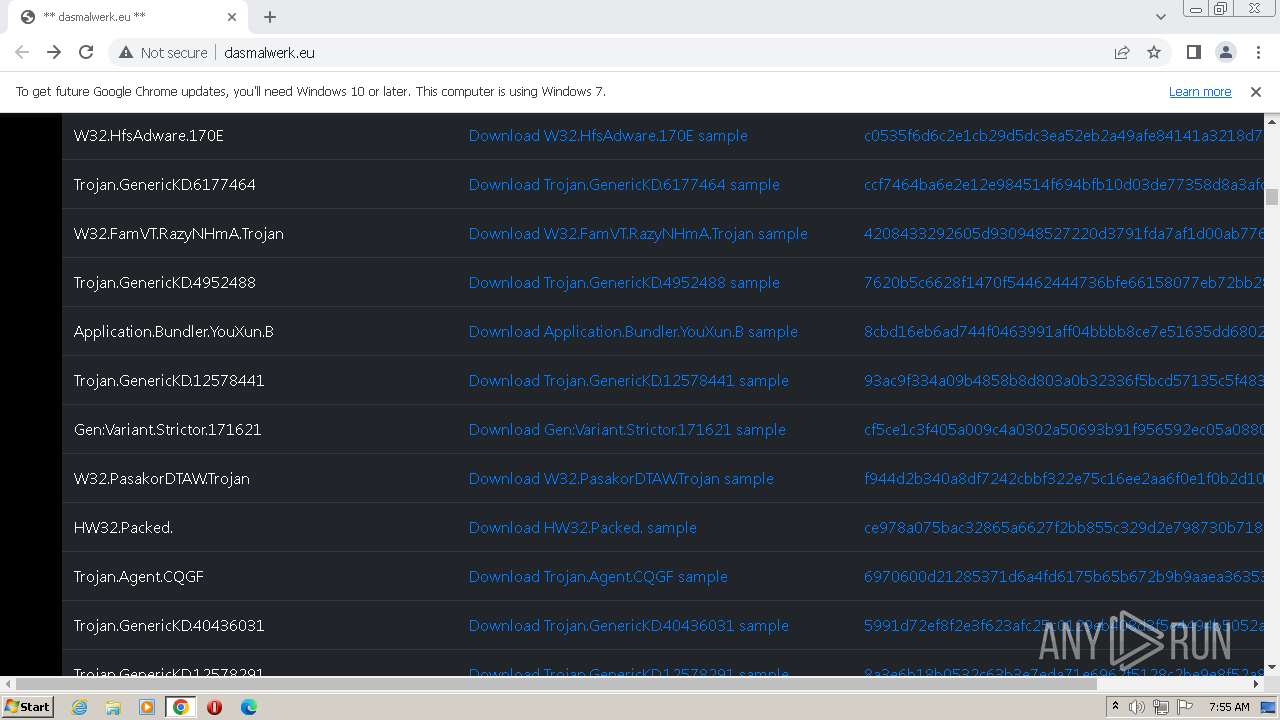Open hash link starting with 8cbd16eb6ad7

[x=1064, y=331]
